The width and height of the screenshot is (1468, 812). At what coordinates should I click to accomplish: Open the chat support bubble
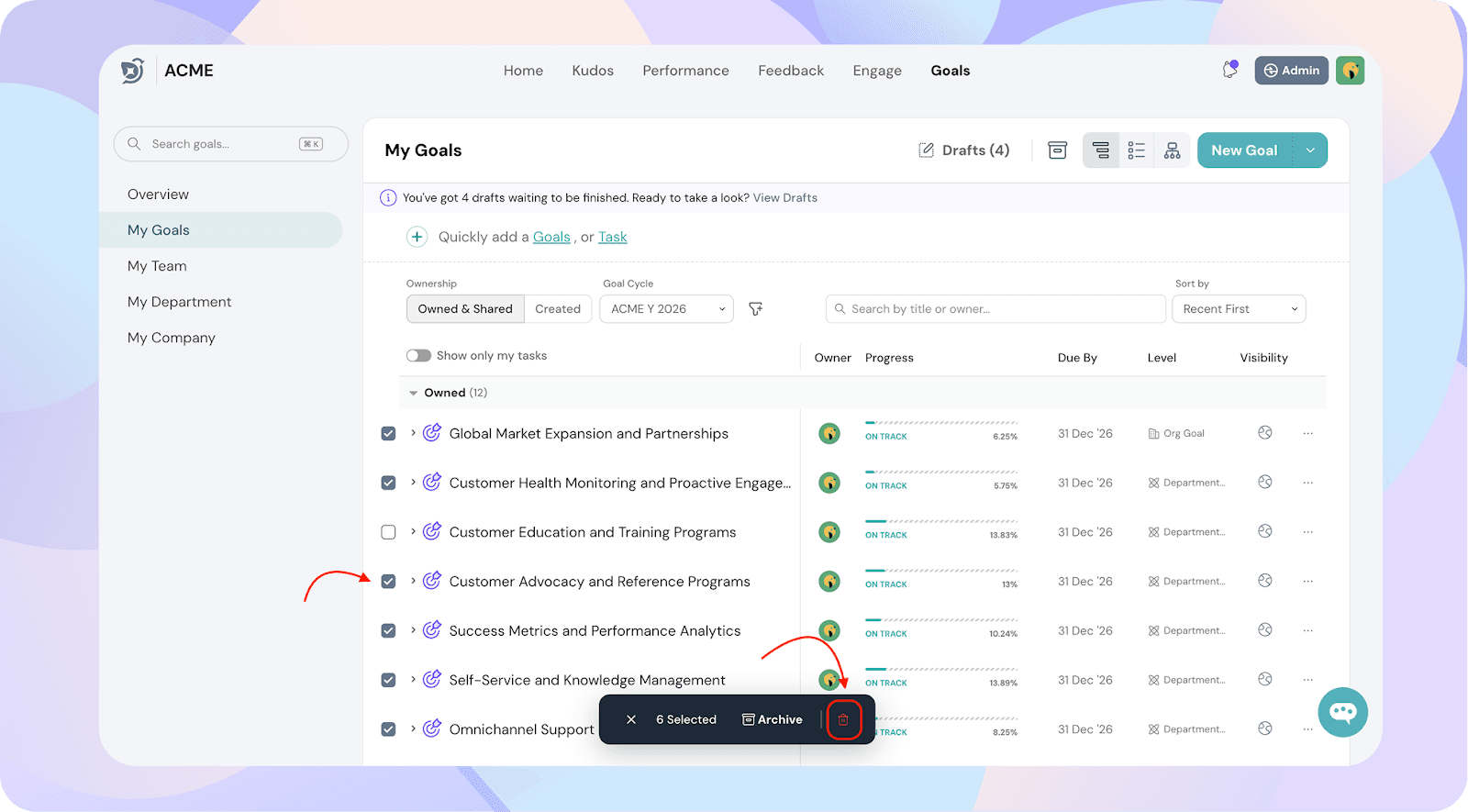pos(1342,712)
